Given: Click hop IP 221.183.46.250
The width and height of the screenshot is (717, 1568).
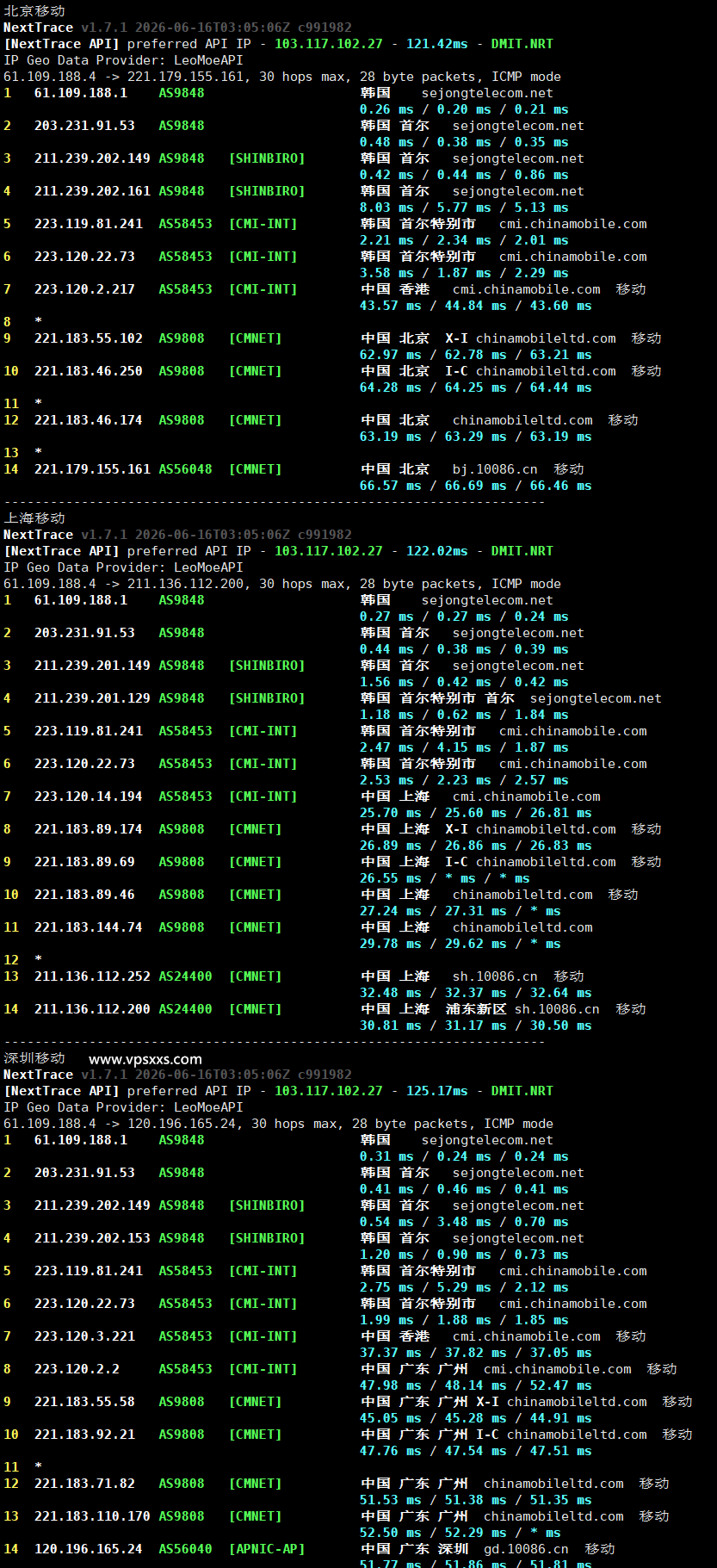Looking at the screenshot, I should coord(89,371).
